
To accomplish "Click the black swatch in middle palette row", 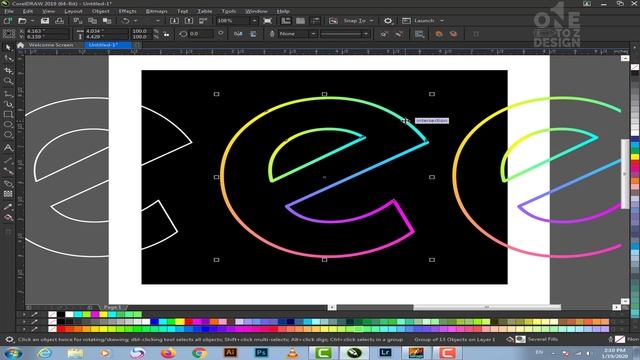I will click(61, 322).
